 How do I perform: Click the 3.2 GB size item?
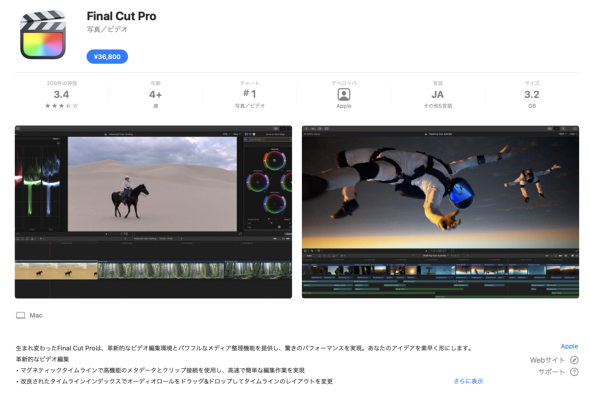point(532,94)
